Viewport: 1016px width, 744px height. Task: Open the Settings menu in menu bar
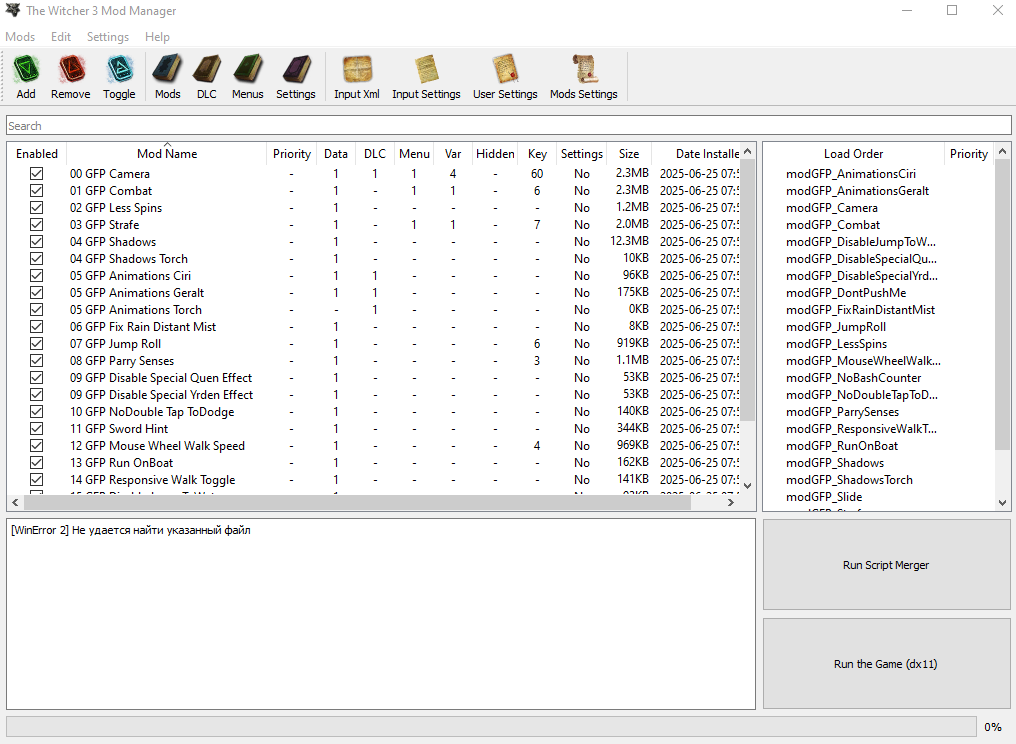pyautogui.click(x=108, y=37)
